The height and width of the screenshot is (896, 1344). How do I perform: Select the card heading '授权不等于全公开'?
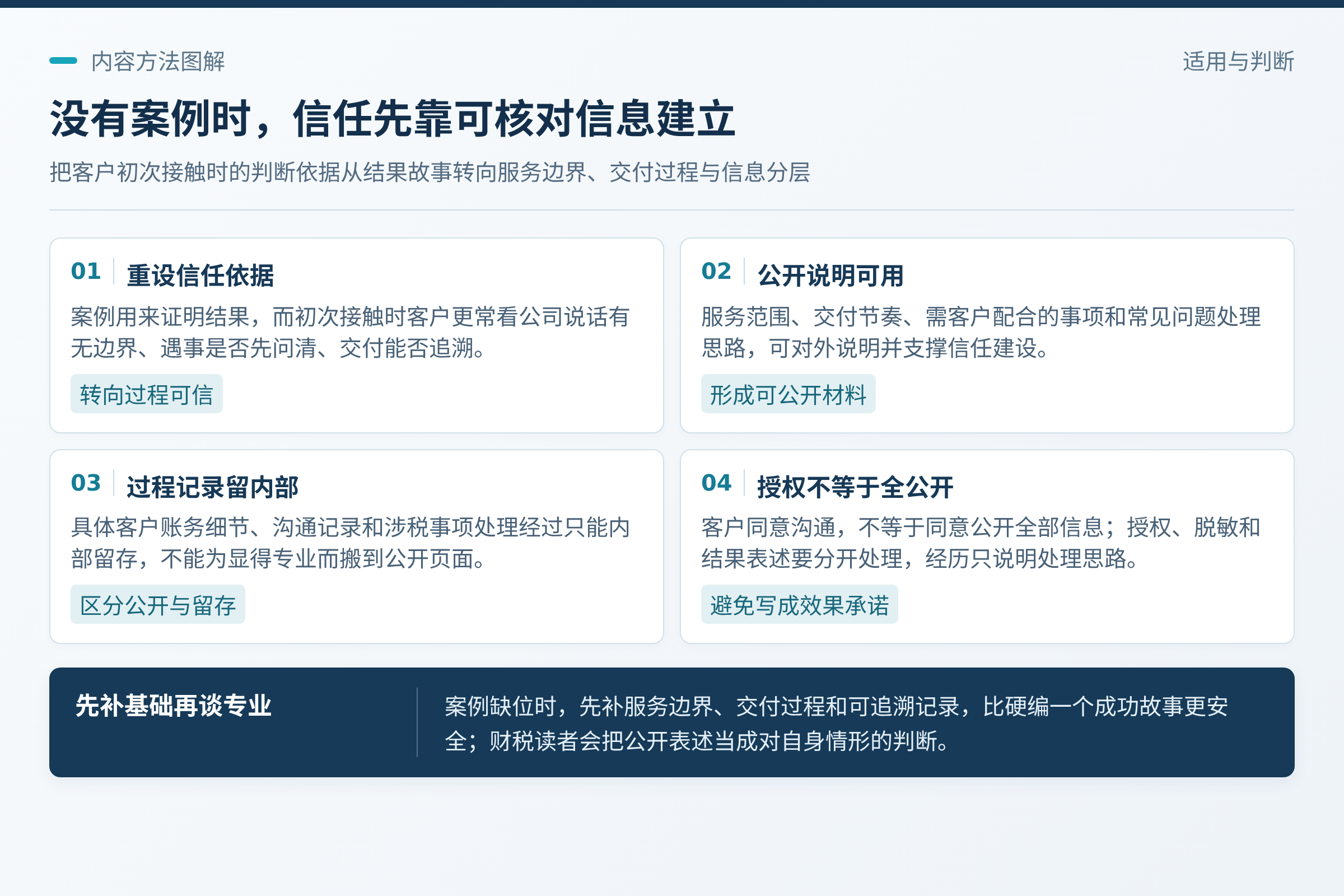click(855, 487)
